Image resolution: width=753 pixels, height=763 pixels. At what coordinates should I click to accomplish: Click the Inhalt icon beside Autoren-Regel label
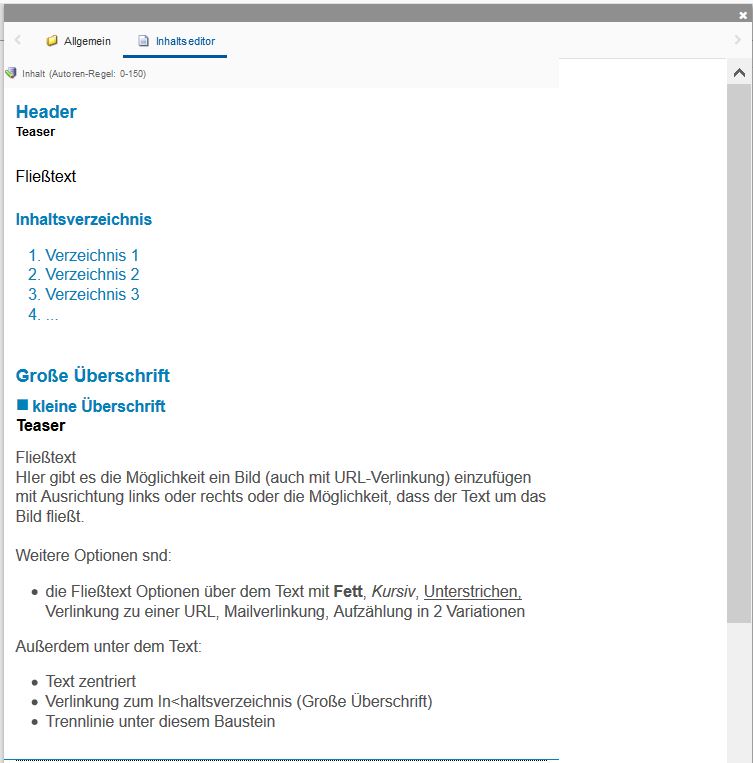point(11,73)
